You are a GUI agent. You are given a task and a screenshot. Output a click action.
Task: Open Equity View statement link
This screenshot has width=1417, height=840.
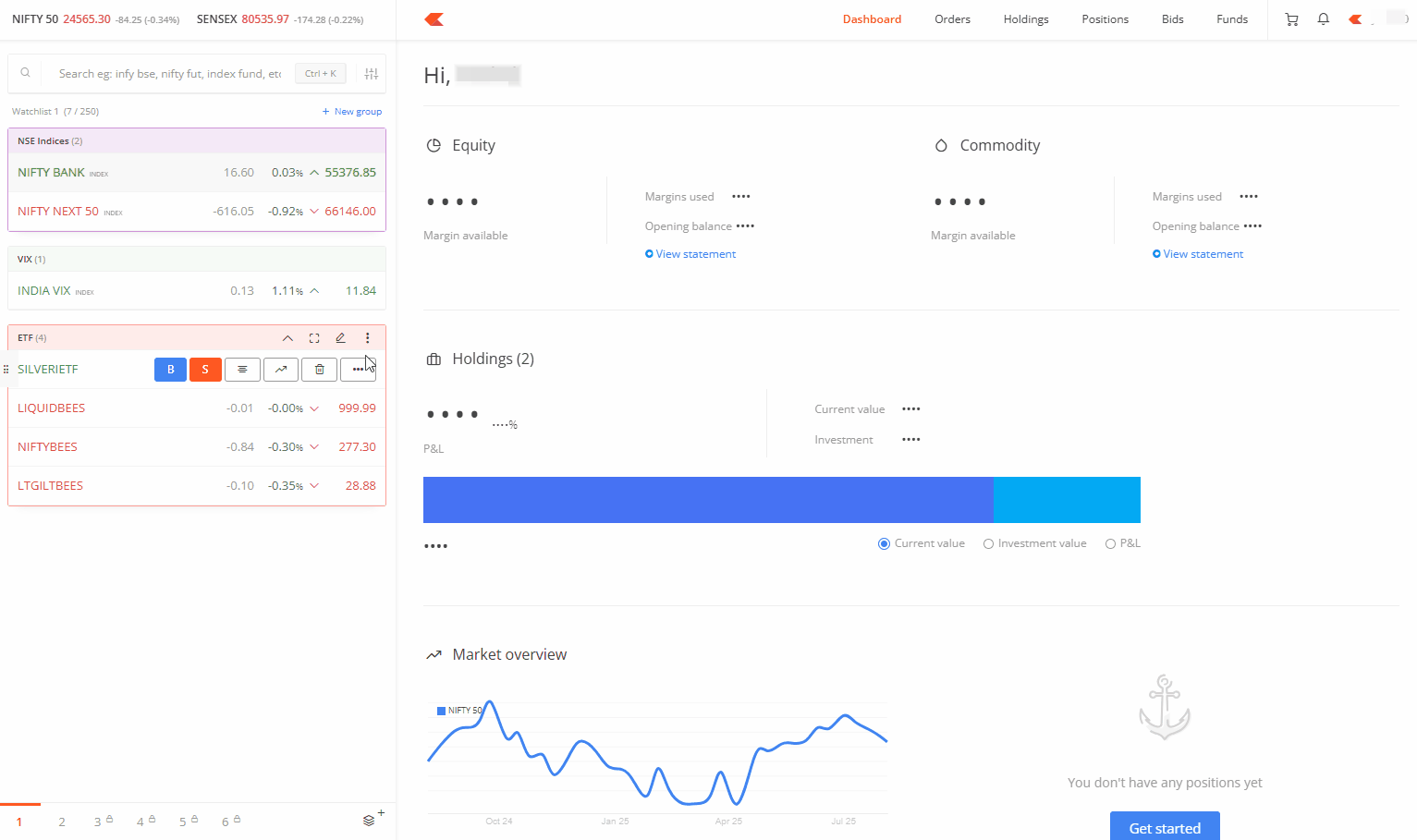point(695,254)
